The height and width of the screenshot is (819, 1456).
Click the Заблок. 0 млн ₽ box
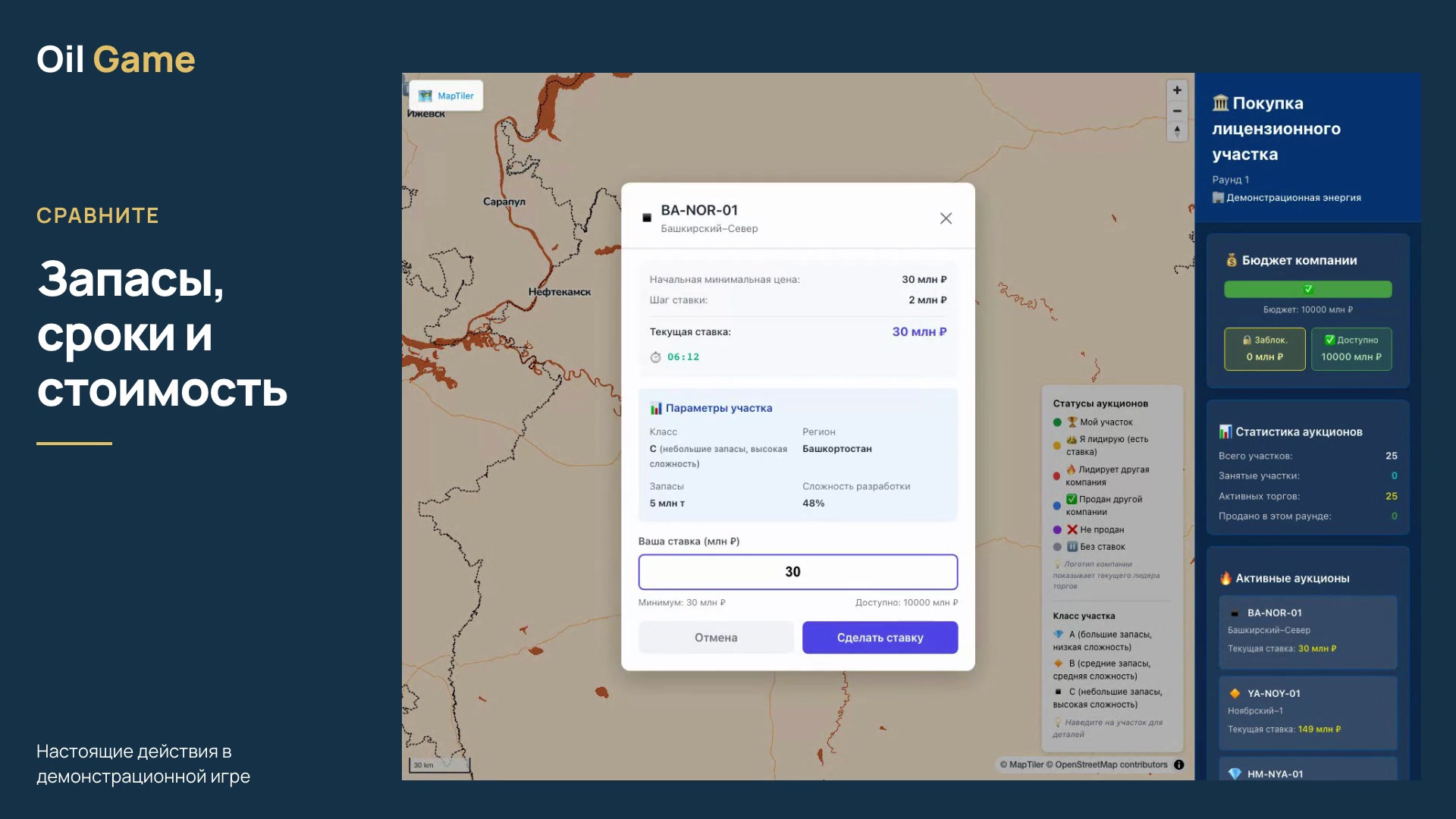[1265, 349]
